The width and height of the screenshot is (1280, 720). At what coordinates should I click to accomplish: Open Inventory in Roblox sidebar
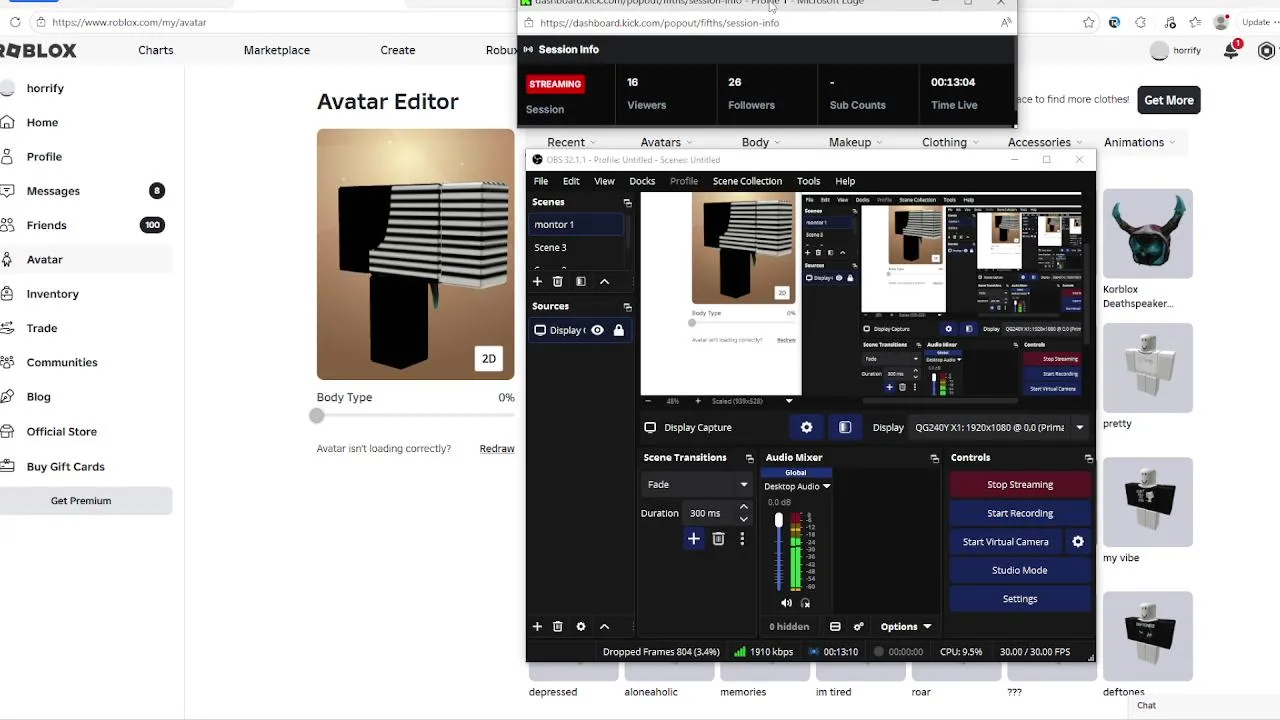coord(52,294)
